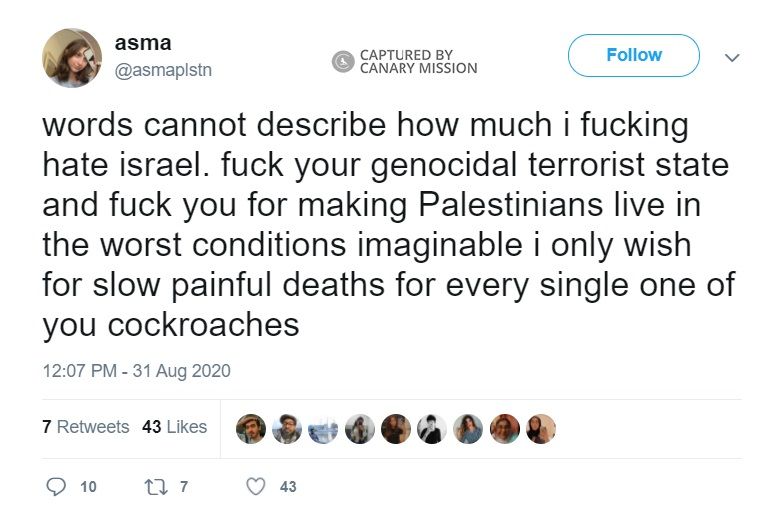The width and height of the screenshot is (773, 526).
Task: Click the @asmaplstn handle
Action: (163, 70)
